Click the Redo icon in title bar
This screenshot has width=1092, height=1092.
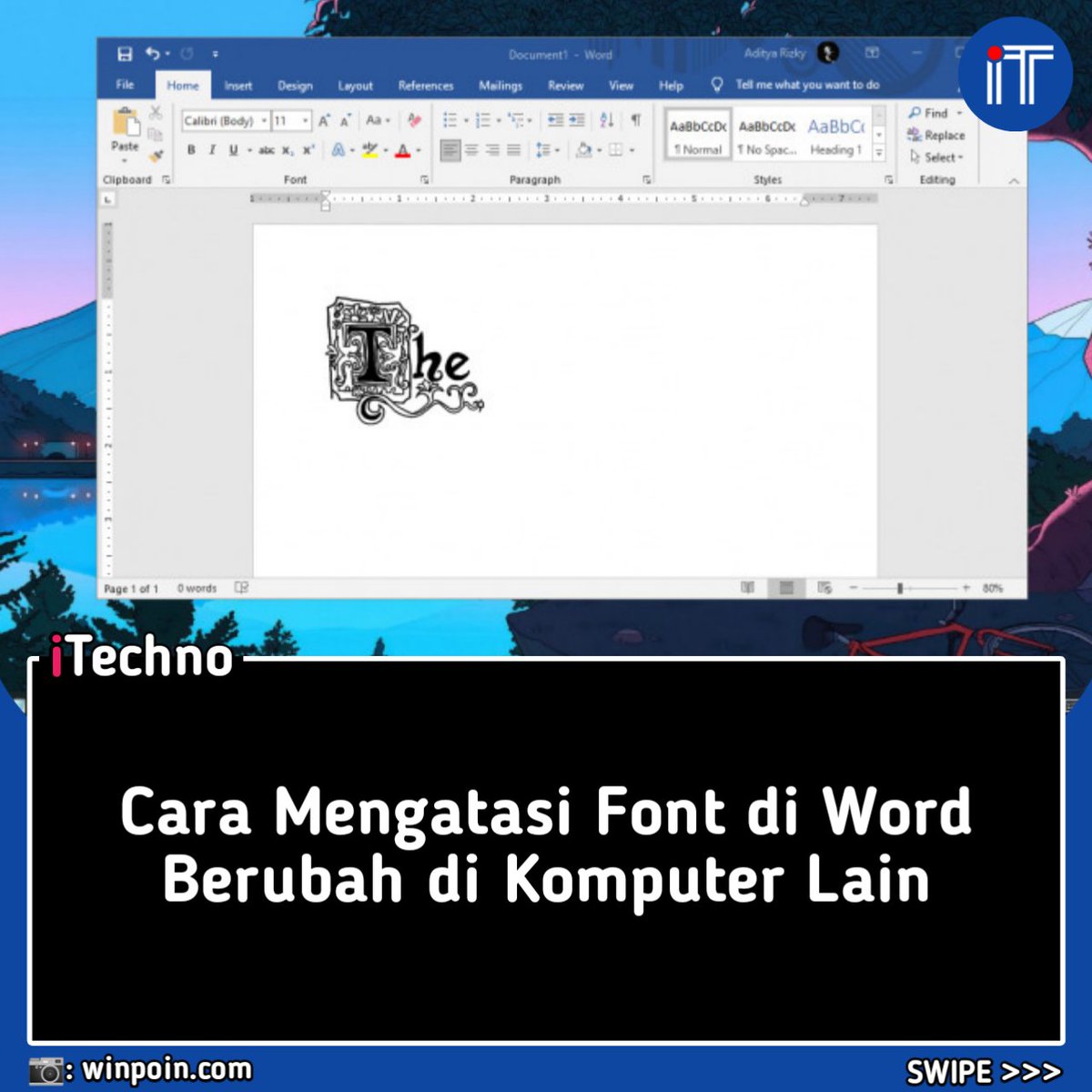[x=187, y=55]
